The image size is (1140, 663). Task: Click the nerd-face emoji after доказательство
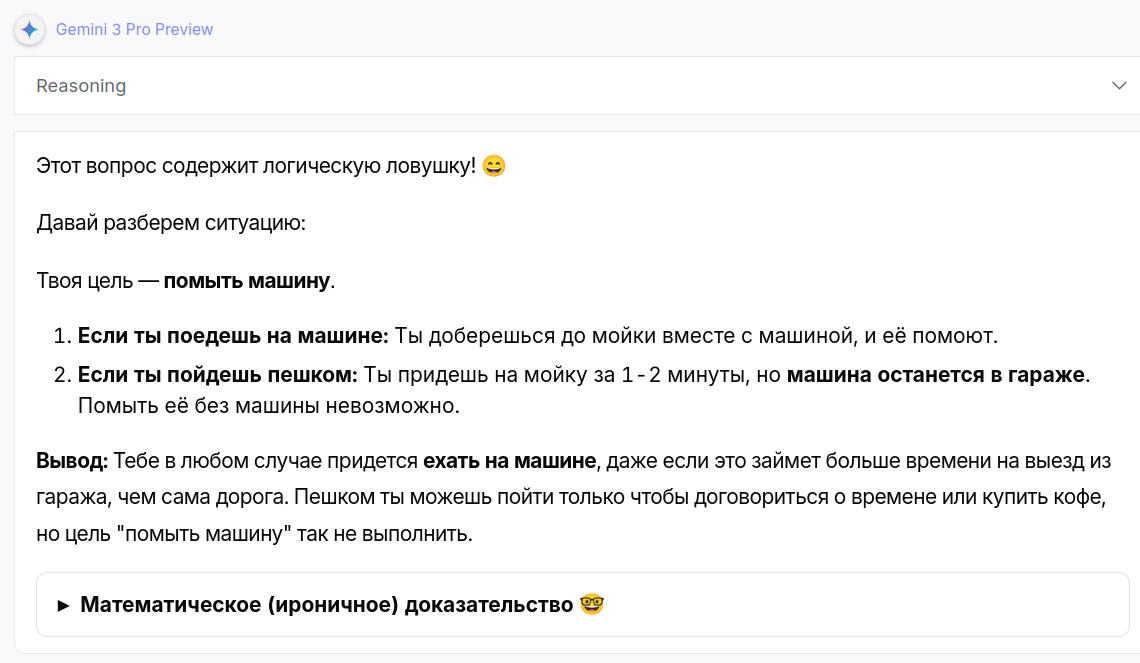tap(592, 605)
